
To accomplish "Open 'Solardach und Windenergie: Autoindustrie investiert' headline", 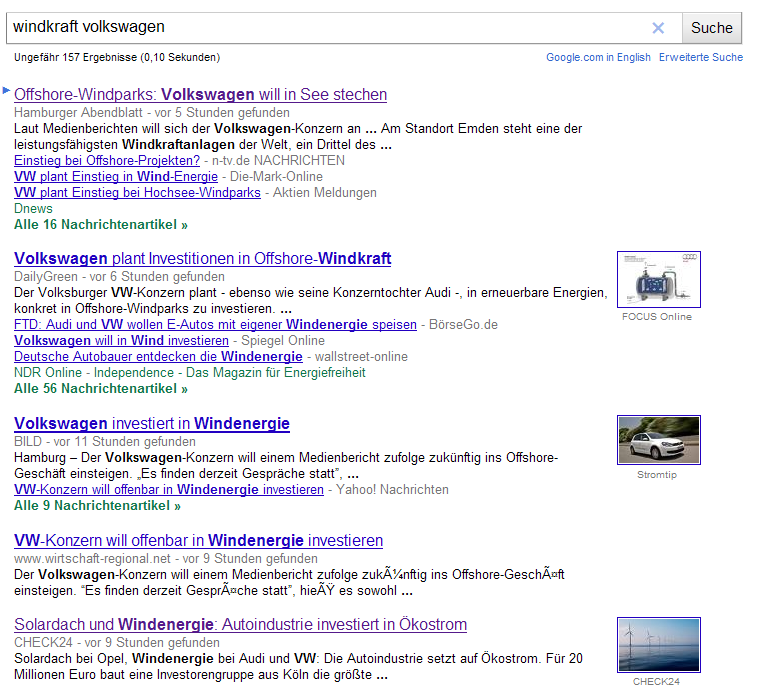I will [240, 625].
